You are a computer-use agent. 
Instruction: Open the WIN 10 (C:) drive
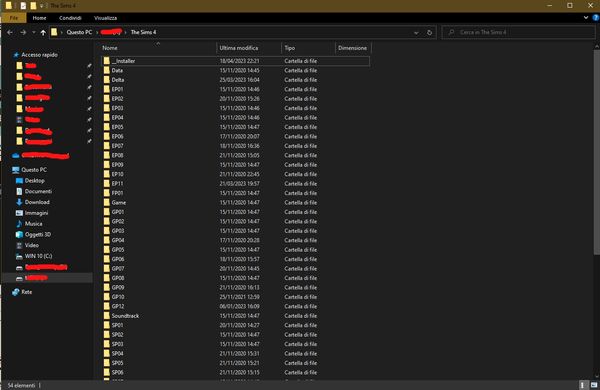(x=38, y=256)
